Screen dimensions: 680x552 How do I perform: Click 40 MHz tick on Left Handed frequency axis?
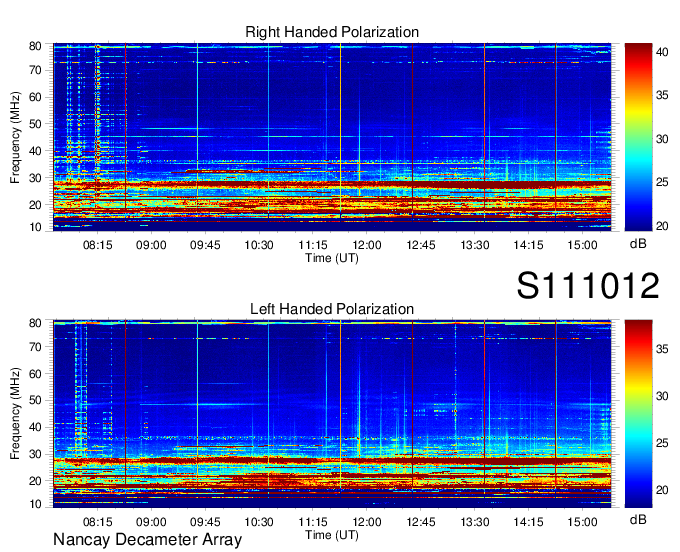click(35, 428)
